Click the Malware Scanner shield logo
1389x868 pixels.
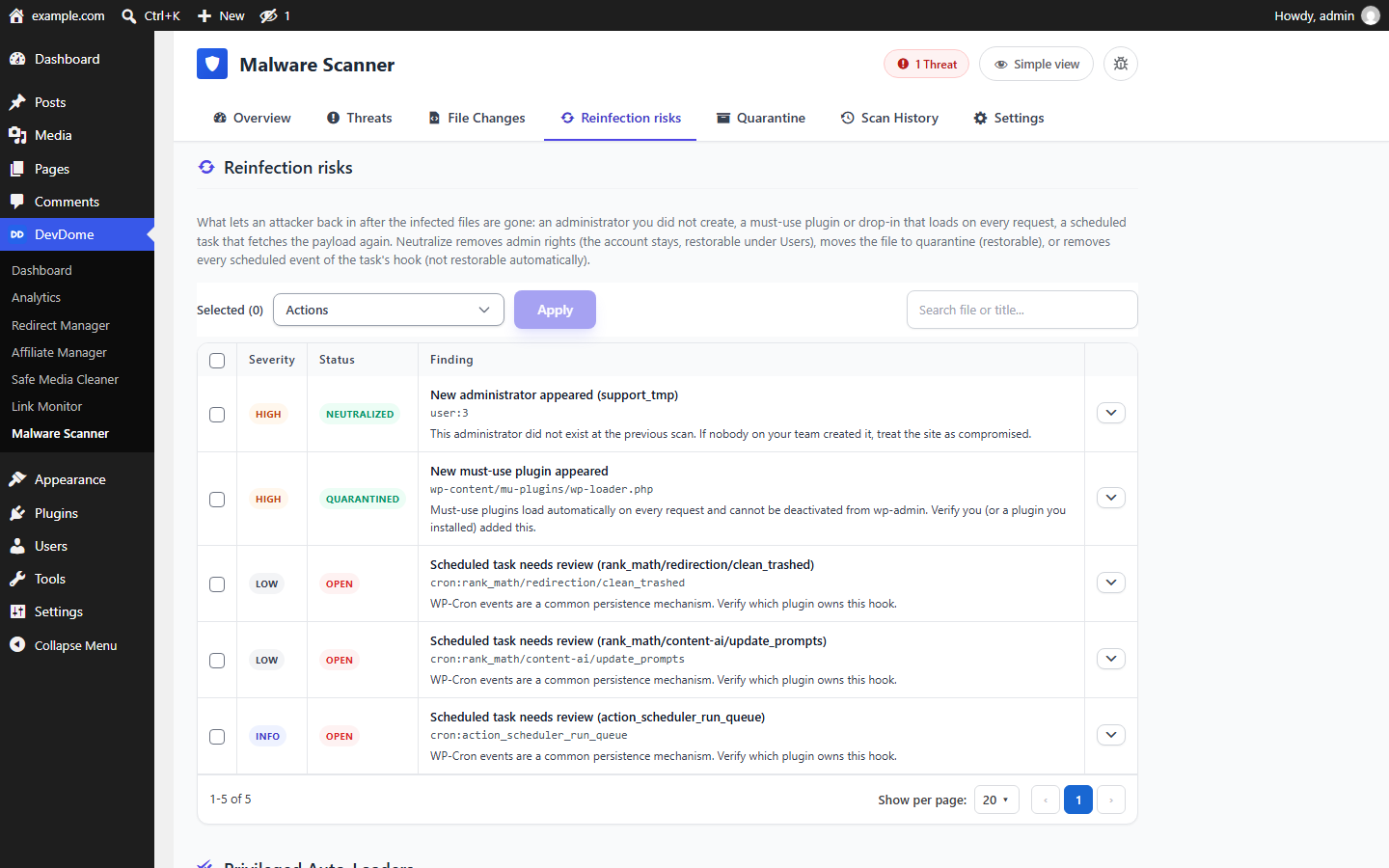point(212,64)
